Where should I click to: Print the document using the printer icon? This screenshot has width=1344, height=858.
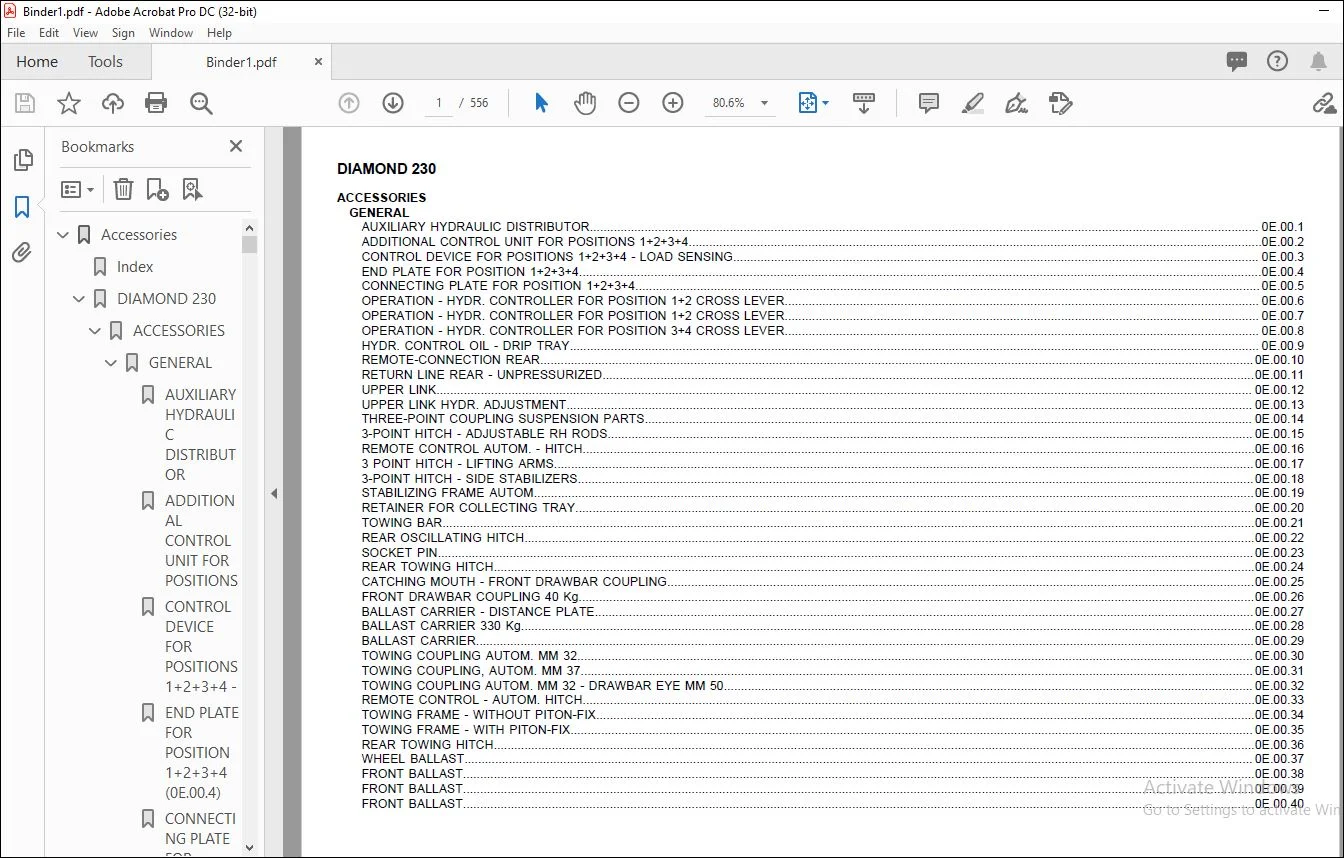(x=156, y=103)
